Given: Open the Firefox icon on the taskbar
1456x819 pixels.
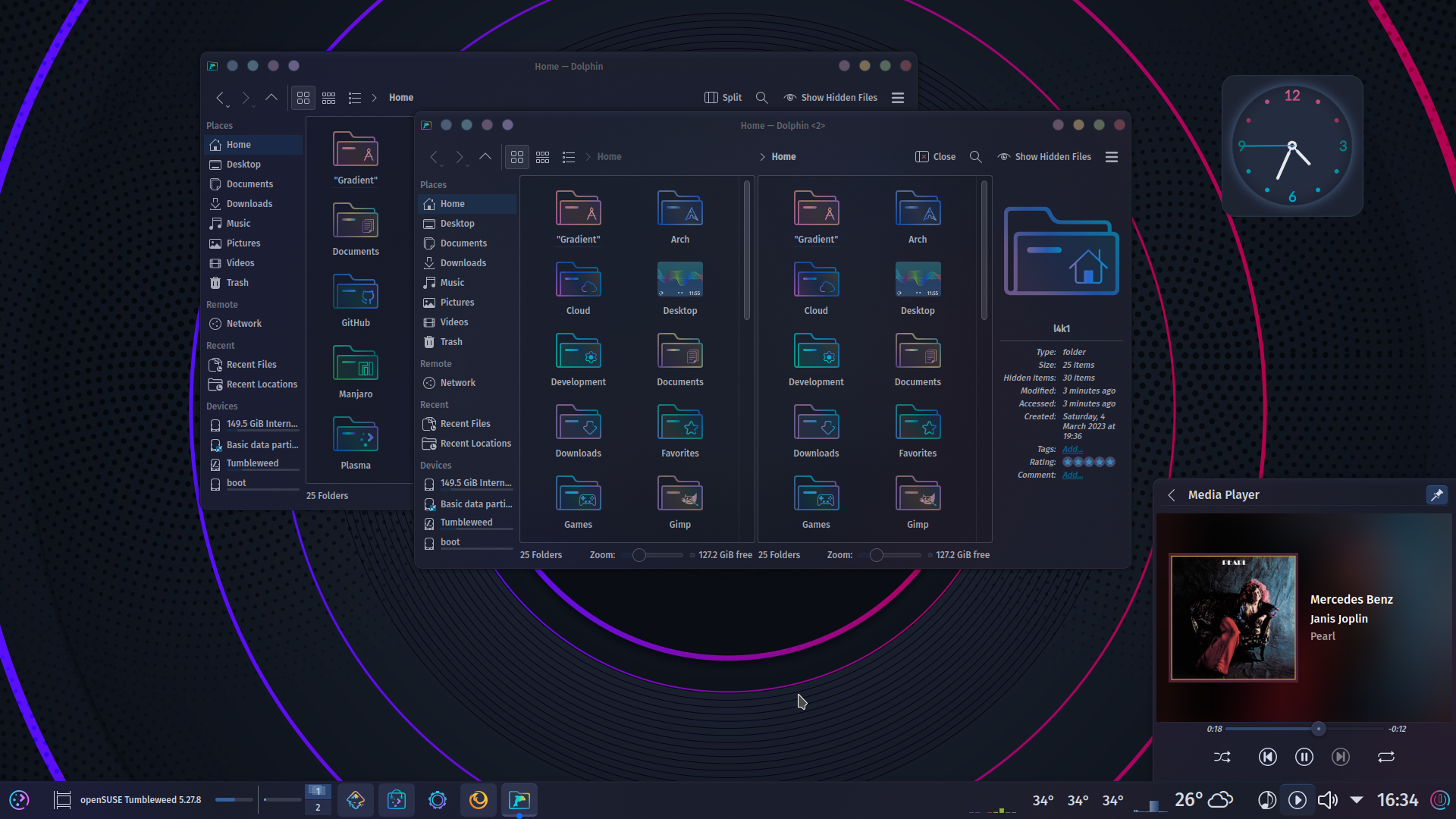Looking at the screenshot, I should (x=479, y=800).
